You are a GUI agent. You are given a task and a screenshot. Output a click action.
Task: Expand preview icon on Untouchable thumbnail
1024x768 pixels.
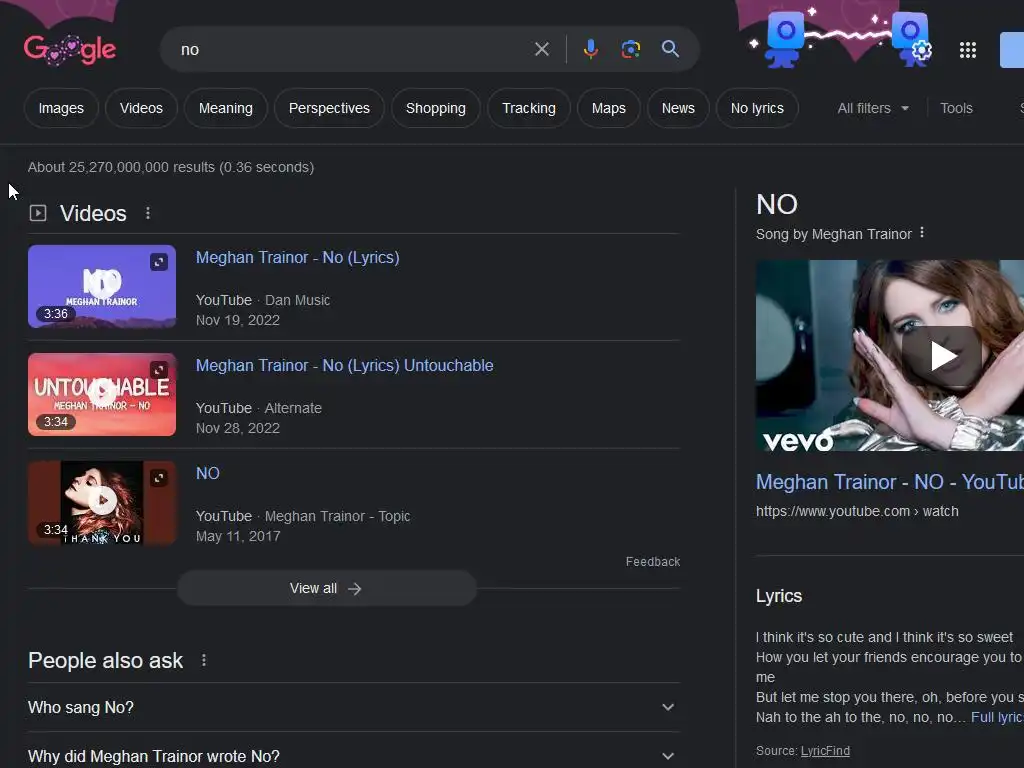pos(159,370)
